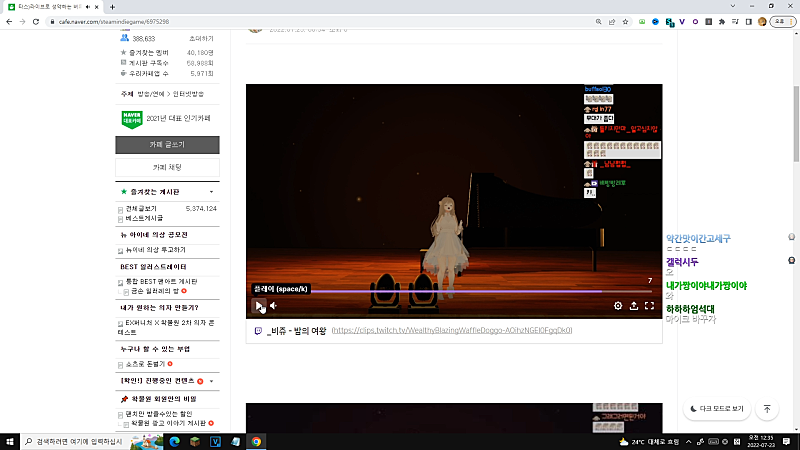Click the 카페 글쓰기 button
The width and height of the screenshot is (800, 450).
[x=167, y=145]
